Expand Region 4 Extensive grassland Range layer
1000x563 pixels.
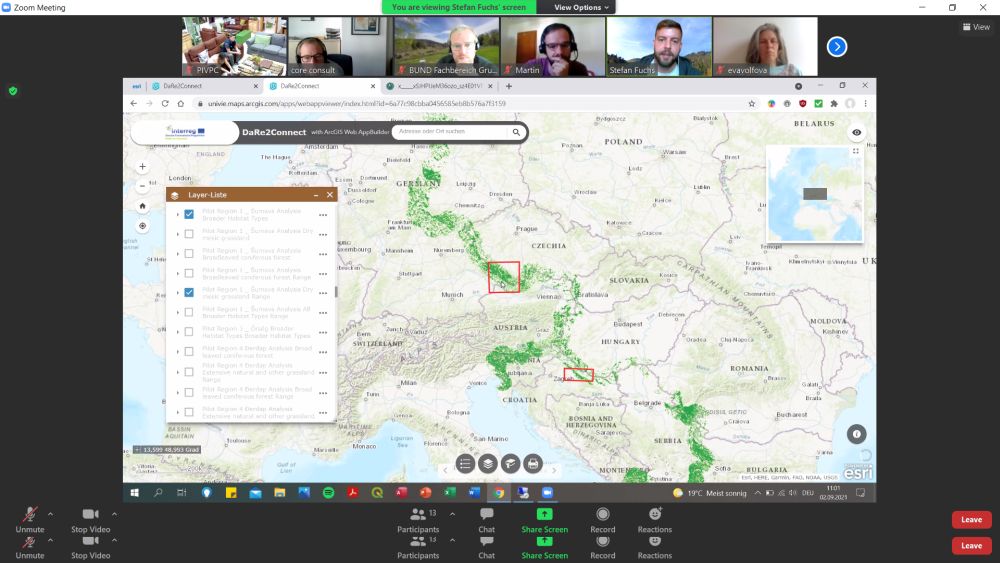click(x=177, y=372)
